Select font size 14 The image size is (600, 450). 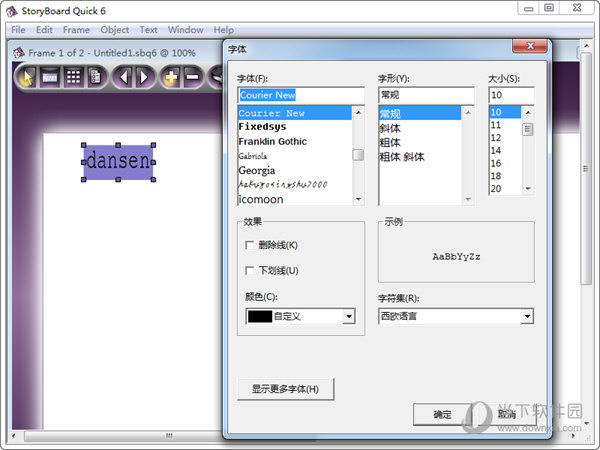505,150
